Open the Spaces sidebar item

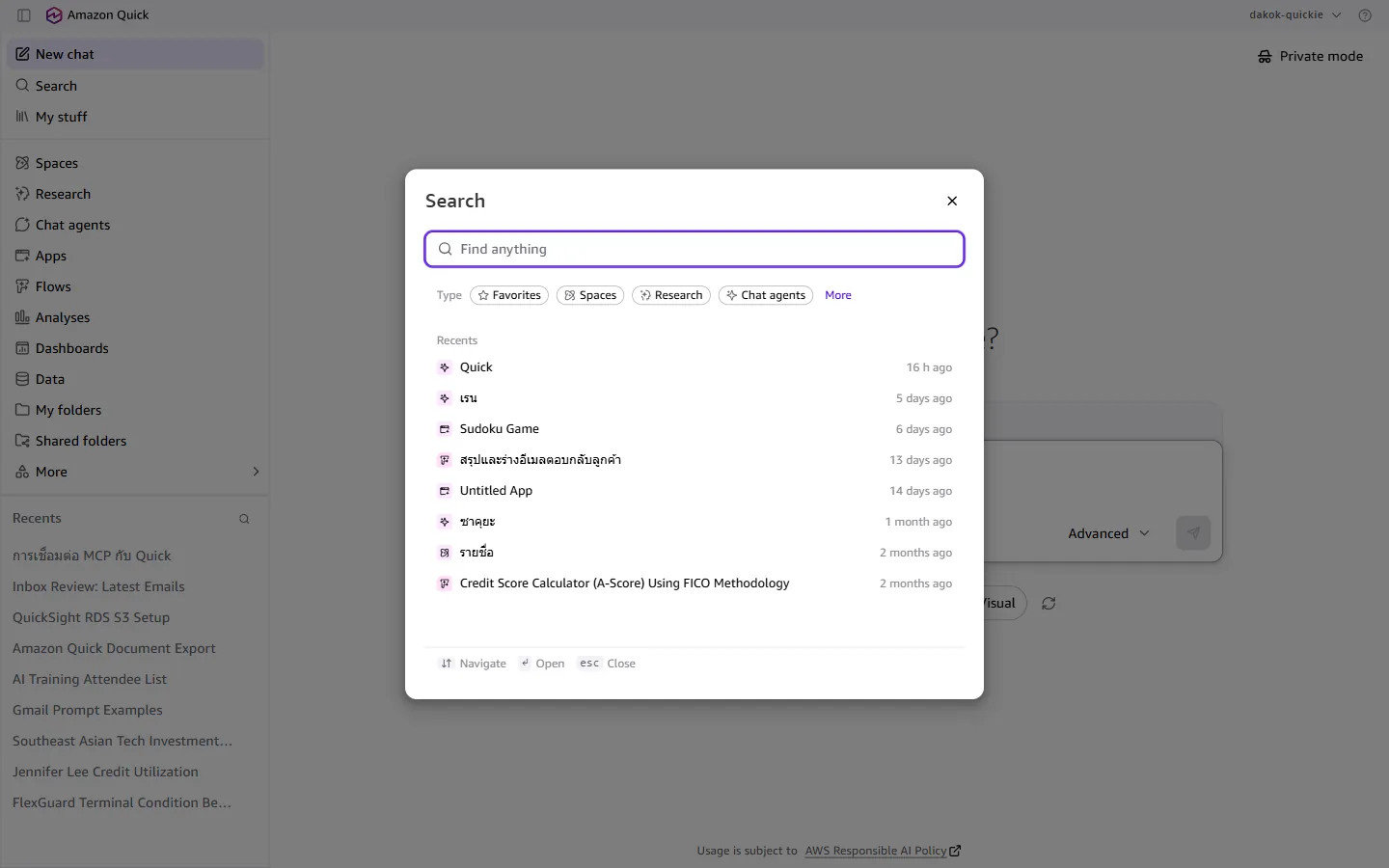pos(135,163)
